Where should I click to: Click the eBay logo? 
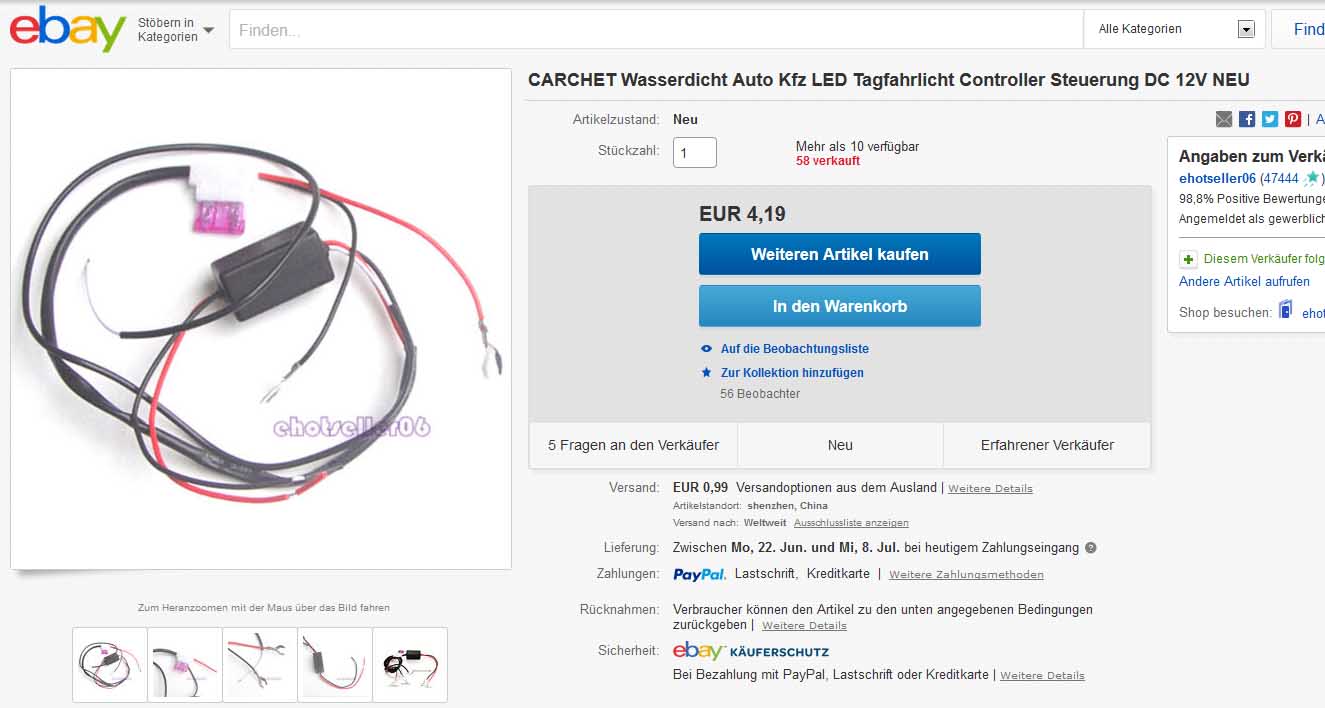click(x=67, y=29)
